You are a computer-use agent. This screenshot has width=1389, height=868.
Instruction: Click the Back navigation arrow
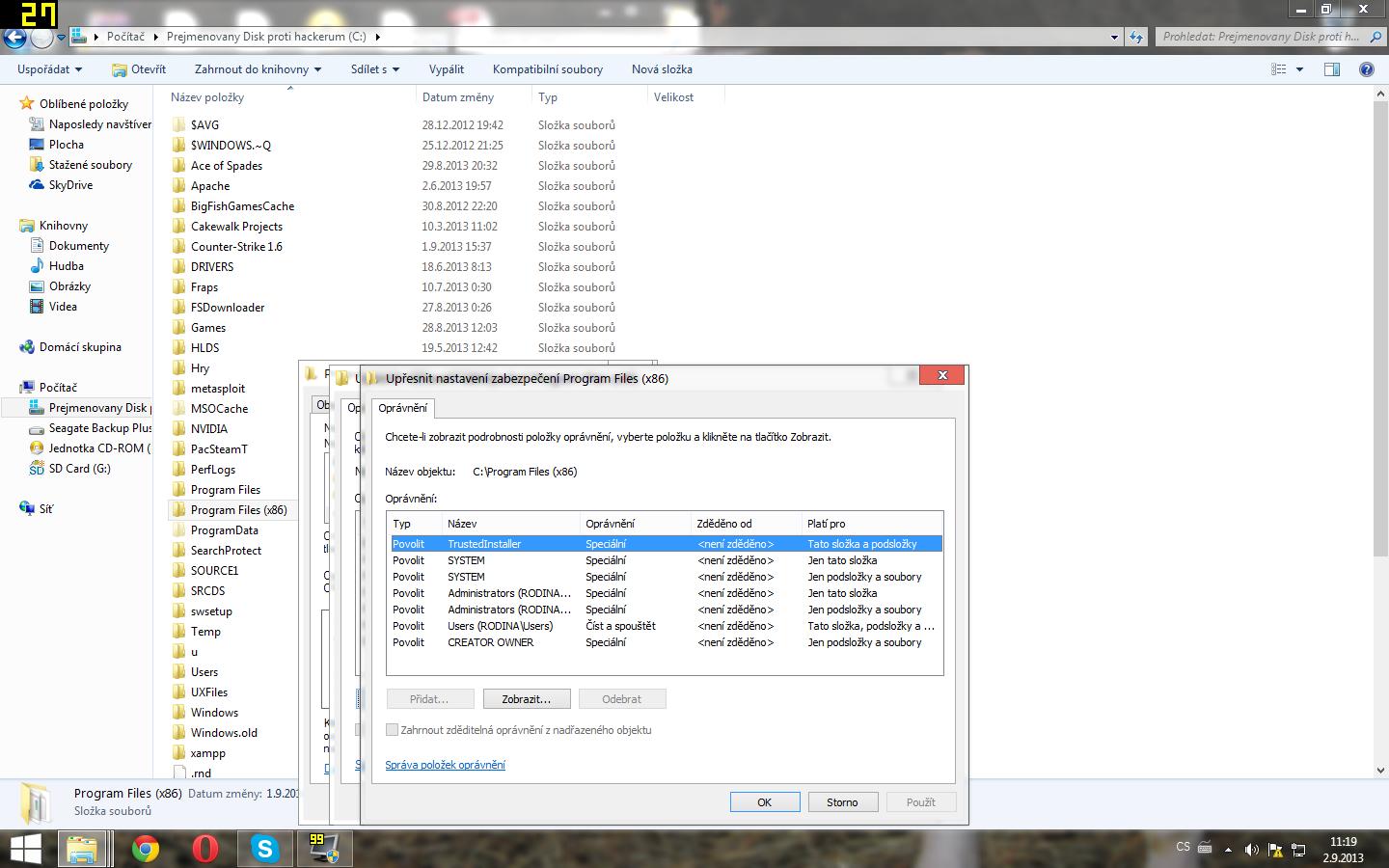(x=15, y=38)
